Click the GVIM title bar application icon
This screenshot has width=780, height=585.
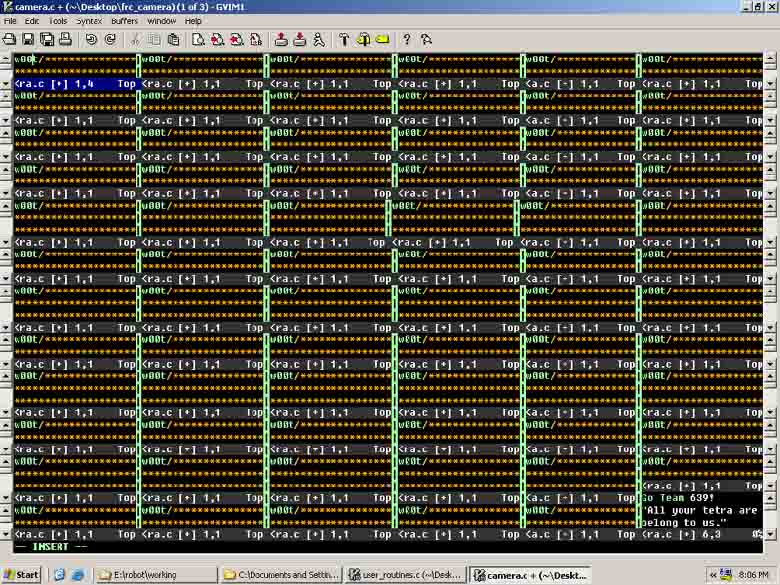click(7, 6)
